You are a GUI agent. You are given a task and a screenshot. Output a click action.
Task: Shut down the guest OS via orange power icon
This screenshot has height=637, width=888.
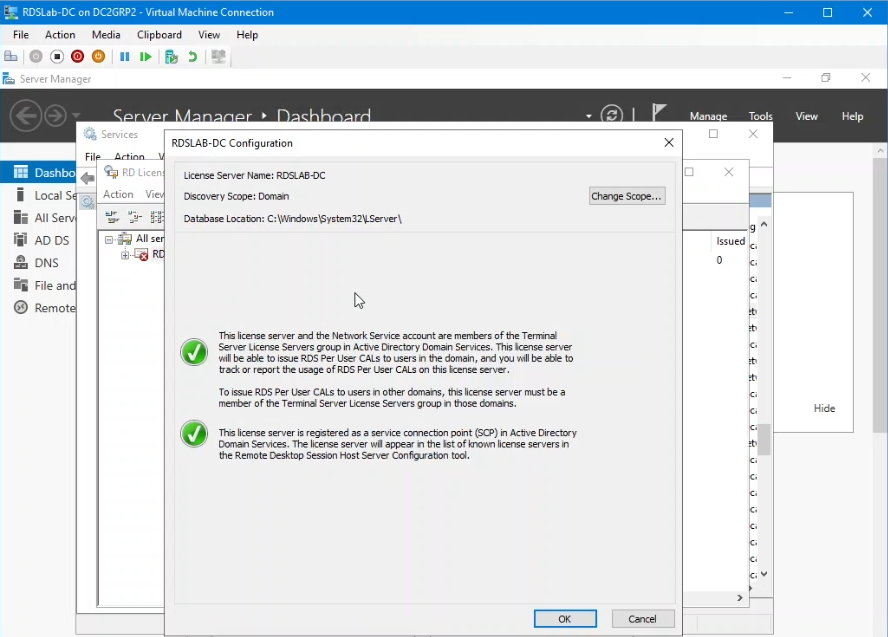(x=97, y=57)
